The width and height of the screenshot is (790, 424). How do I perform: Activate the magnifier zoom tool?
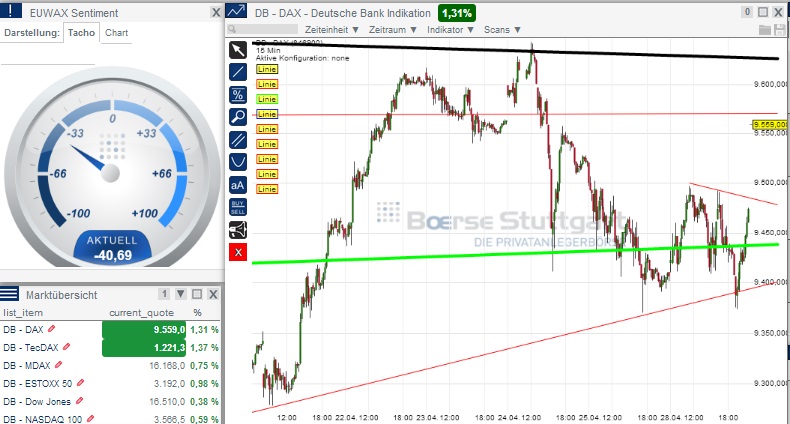[x=238, y=117]
